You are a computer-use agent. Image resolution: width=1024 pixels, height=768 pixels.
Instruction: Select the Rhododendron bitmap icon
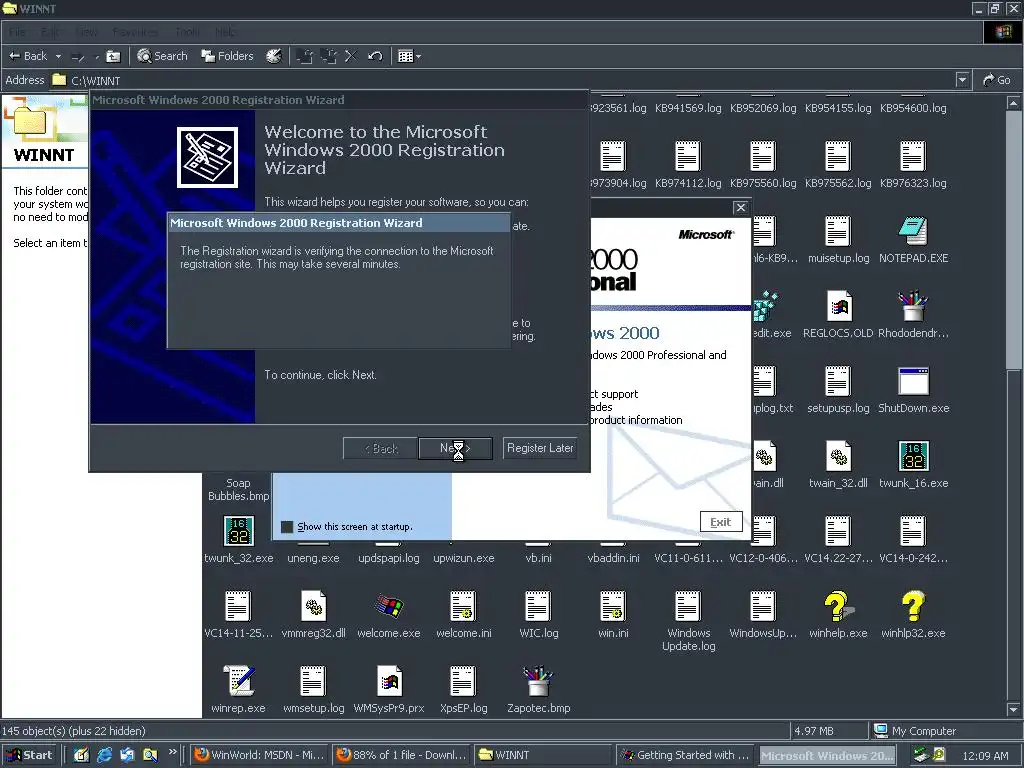pos(913,306)
